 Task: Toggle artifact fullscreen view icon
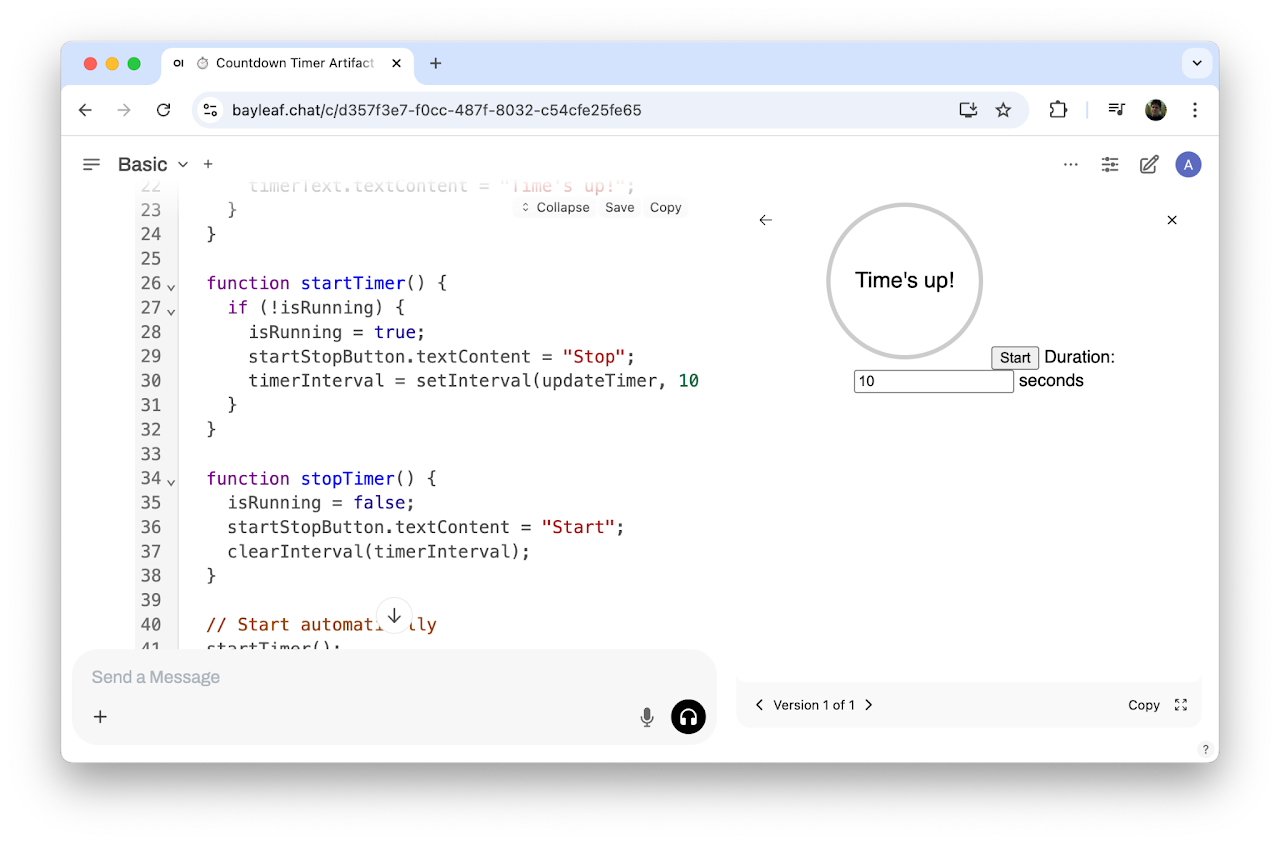pyautogui.click(x=1181, y=705)
